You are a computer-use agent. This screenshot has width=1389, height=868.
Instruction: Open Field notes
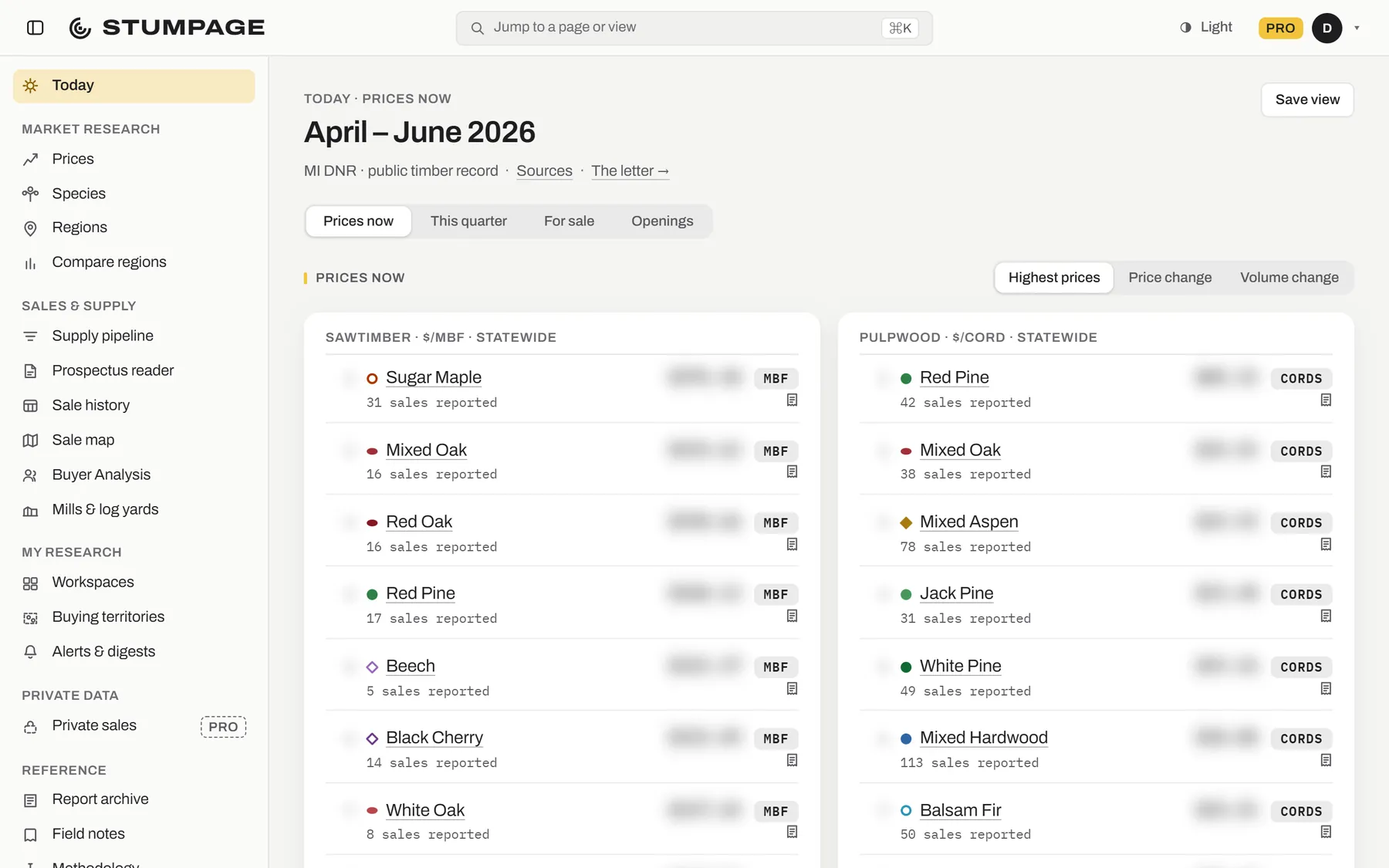pos(134,834)
